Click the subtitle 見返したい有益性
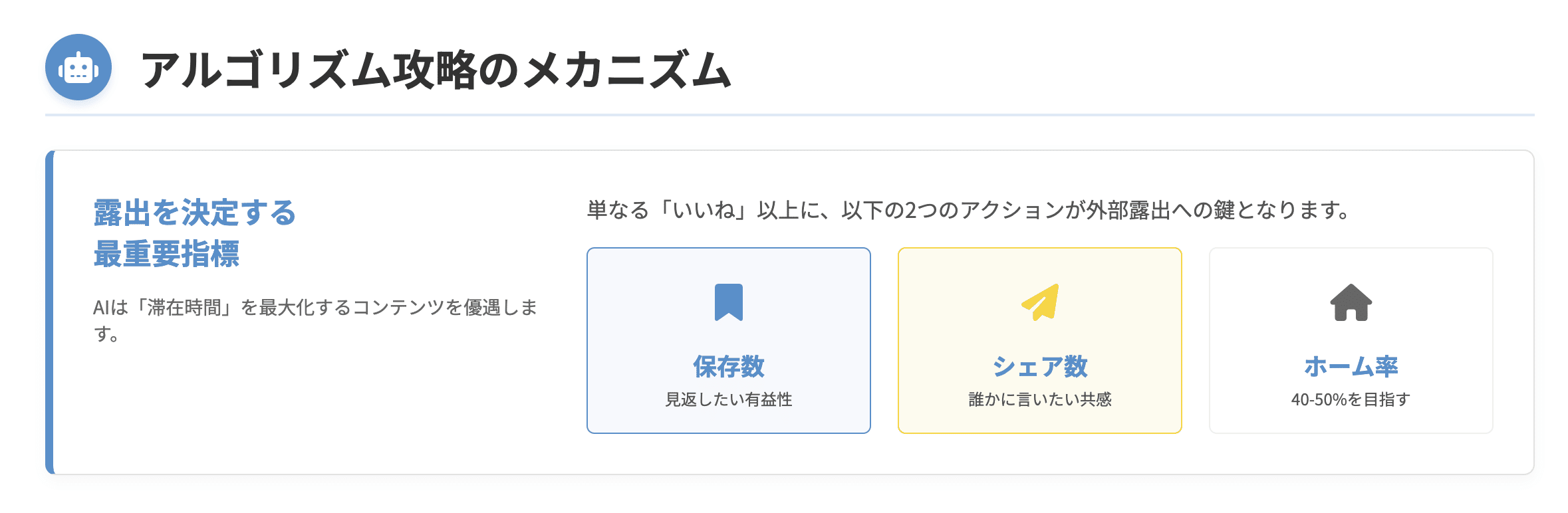The image size is (1568, 513). point(728,399)
